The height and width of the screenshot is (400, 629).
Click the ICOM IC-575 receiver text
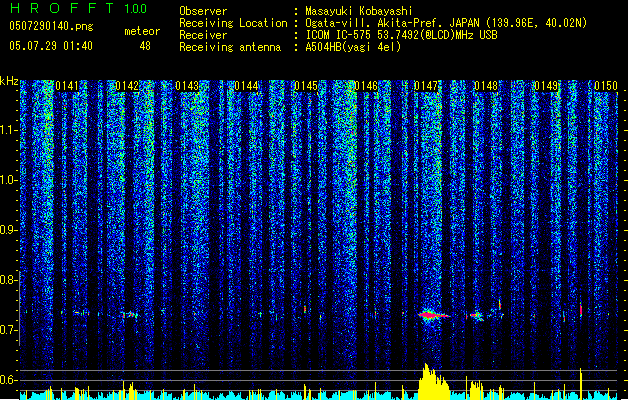point(401,35)
